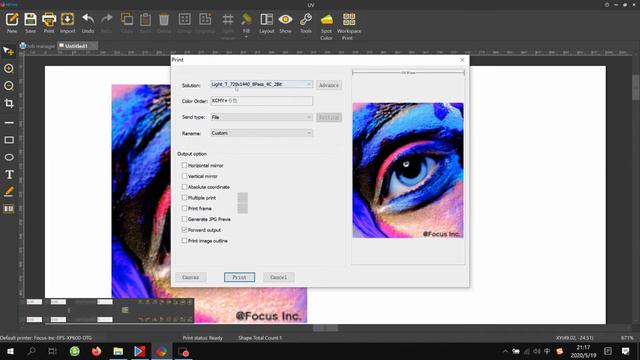Screen dimensions: 640x360
Task: Expand the Fill tool dropdown arrow
Action: pos(246,37)
